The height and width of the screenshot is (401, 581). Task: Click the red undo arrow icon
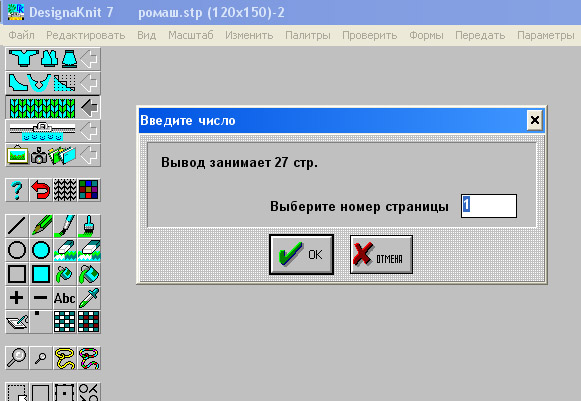(41, 190)
